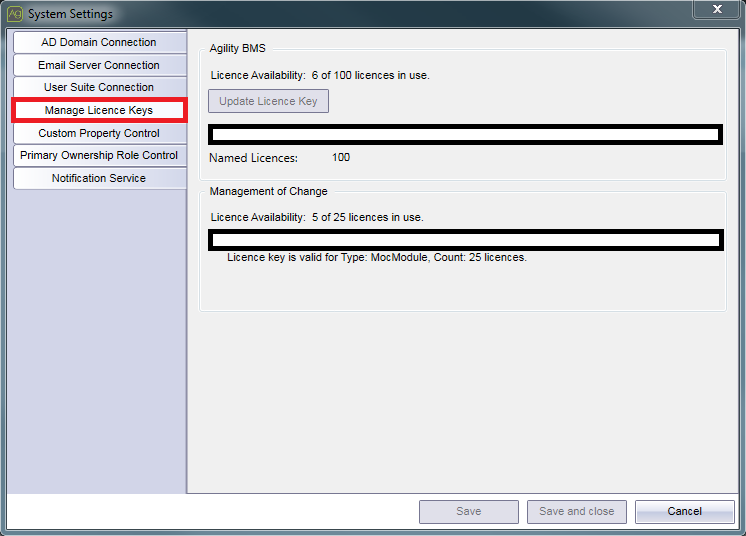This screenshot has width=746, height=536.
Task: Open Primary Ownership Role Control
Action: [99, 156]
